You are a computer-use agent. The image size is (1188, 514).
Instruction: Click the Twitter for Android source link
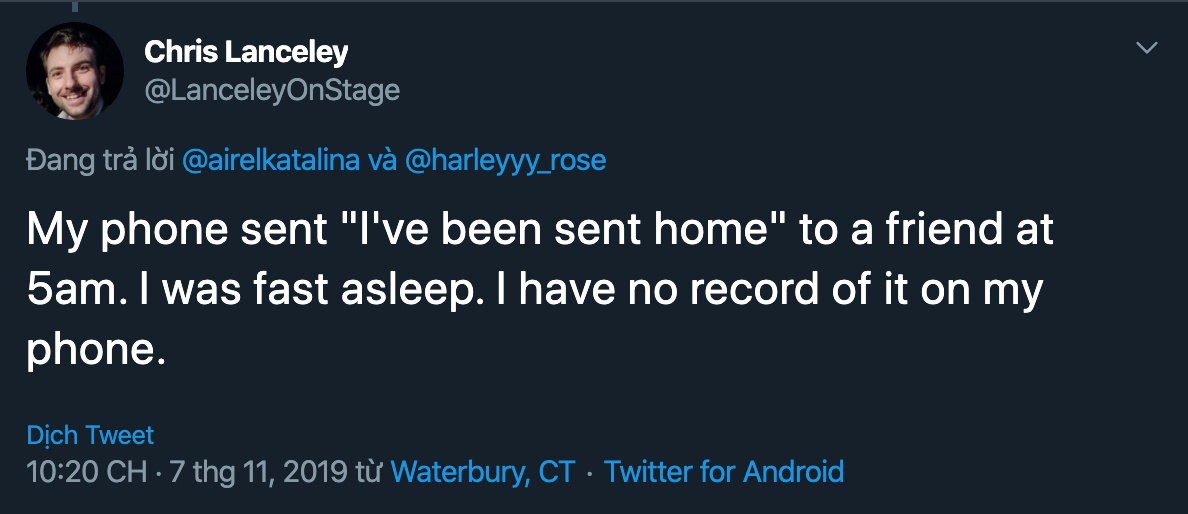[724, 471]
